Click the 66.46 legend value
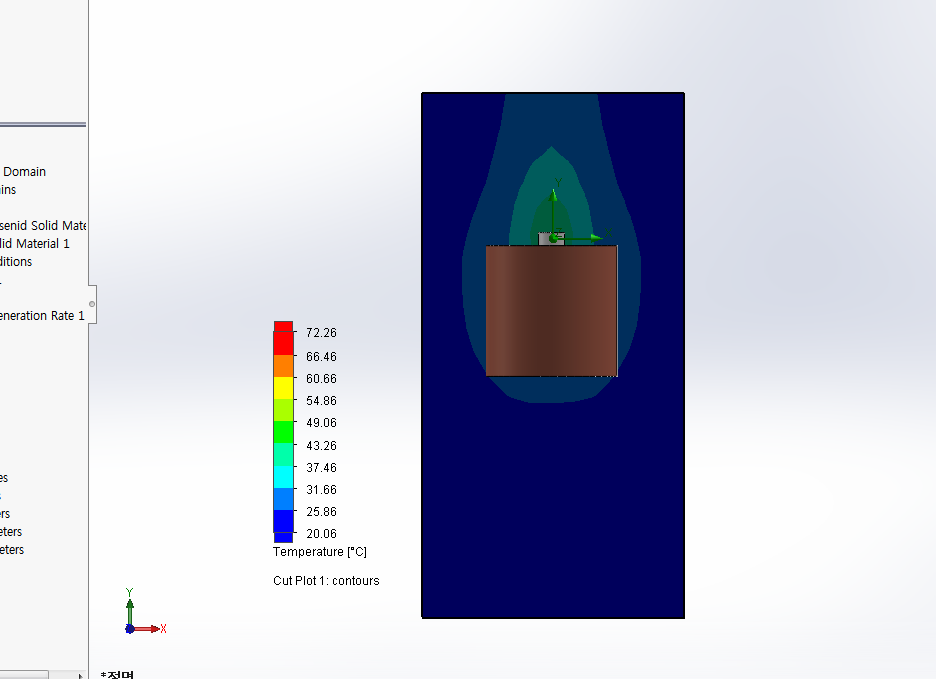Viewport: 936px width, 679px height. pyautogui.click(x=321, y=357)
